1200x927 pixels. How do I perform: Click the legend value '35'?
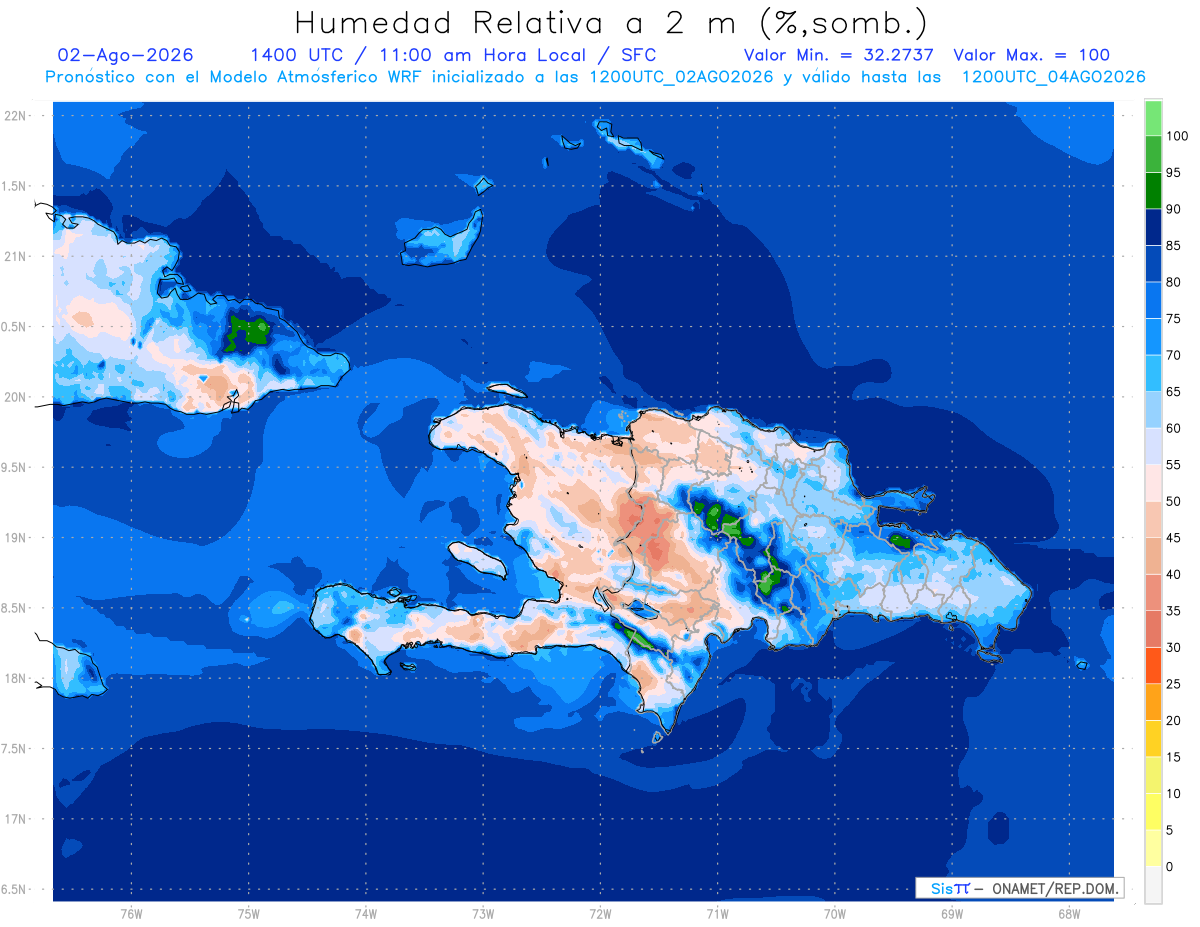tap(1173, 611)
